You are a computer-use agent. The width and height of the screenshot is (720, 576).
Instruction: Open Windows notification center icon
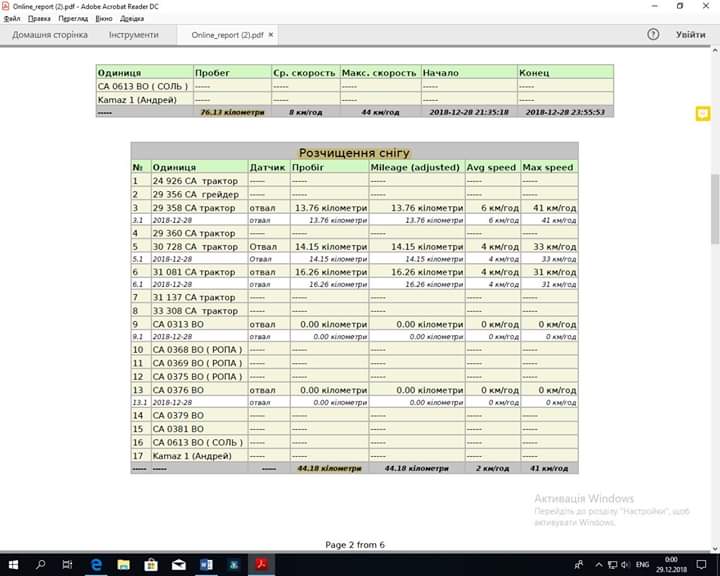coord(701,565)
